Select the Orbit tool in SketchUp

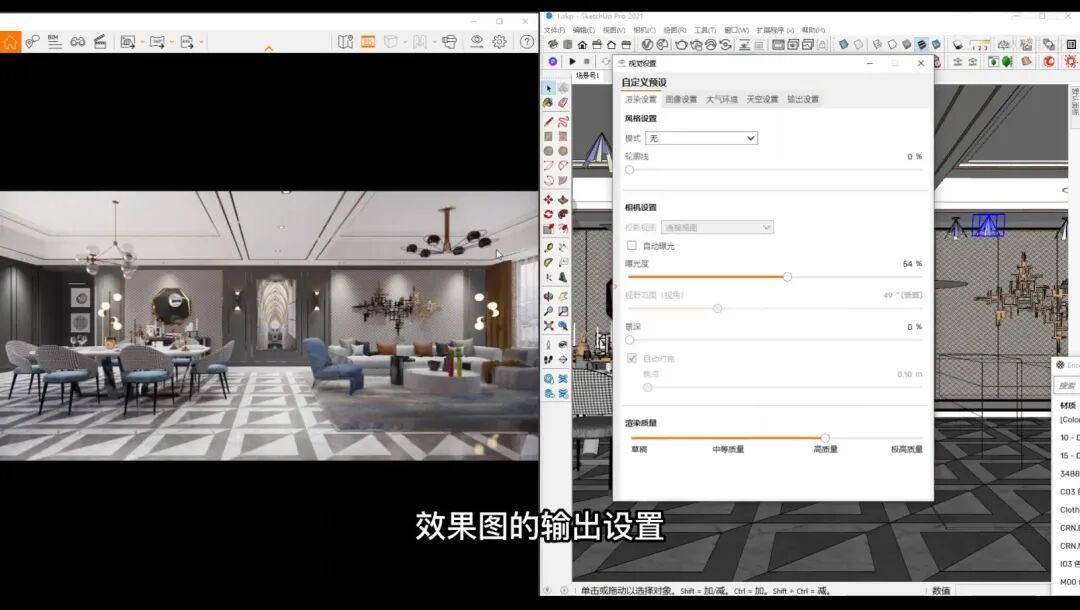click(x=548, y=296)
